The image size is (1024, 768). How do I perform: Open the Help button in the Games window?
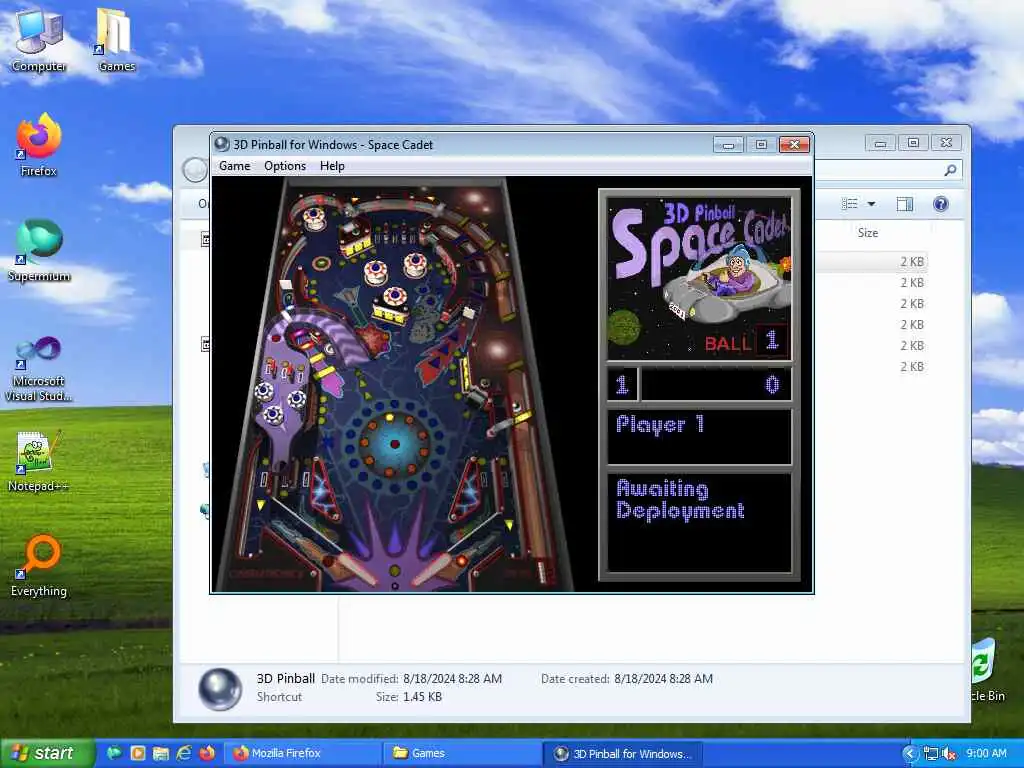(x=940, y=204)
